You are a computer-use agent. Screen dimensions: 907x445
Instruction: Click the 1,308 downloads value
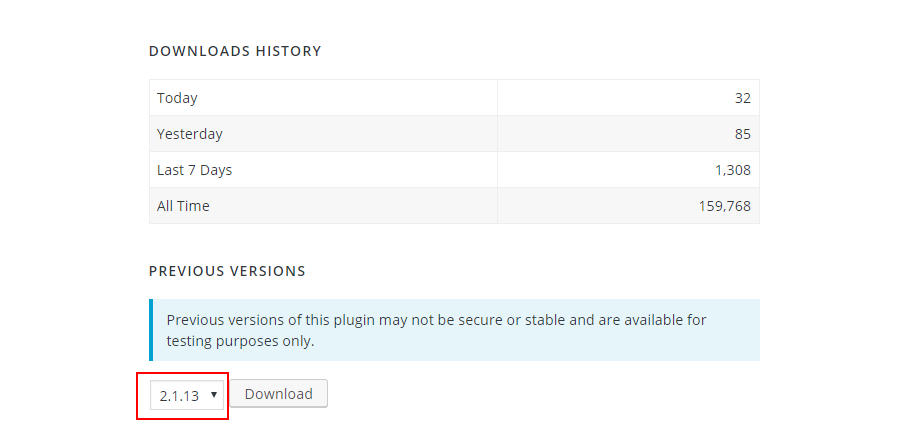[733, 170]
